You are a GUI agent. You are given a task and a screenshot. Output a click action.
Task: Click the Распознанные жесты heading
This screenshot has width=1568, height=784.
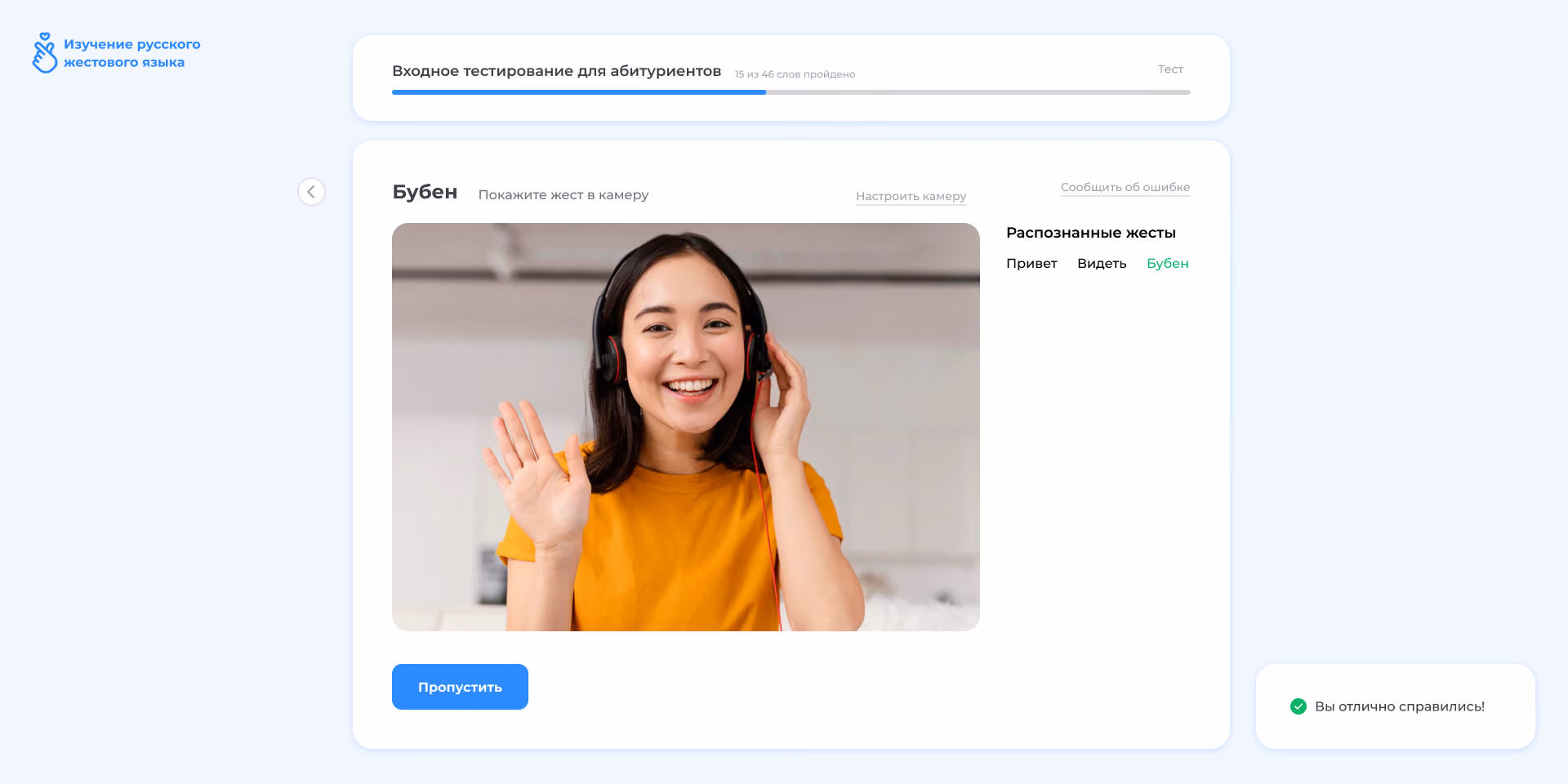tap(1090, 233)
